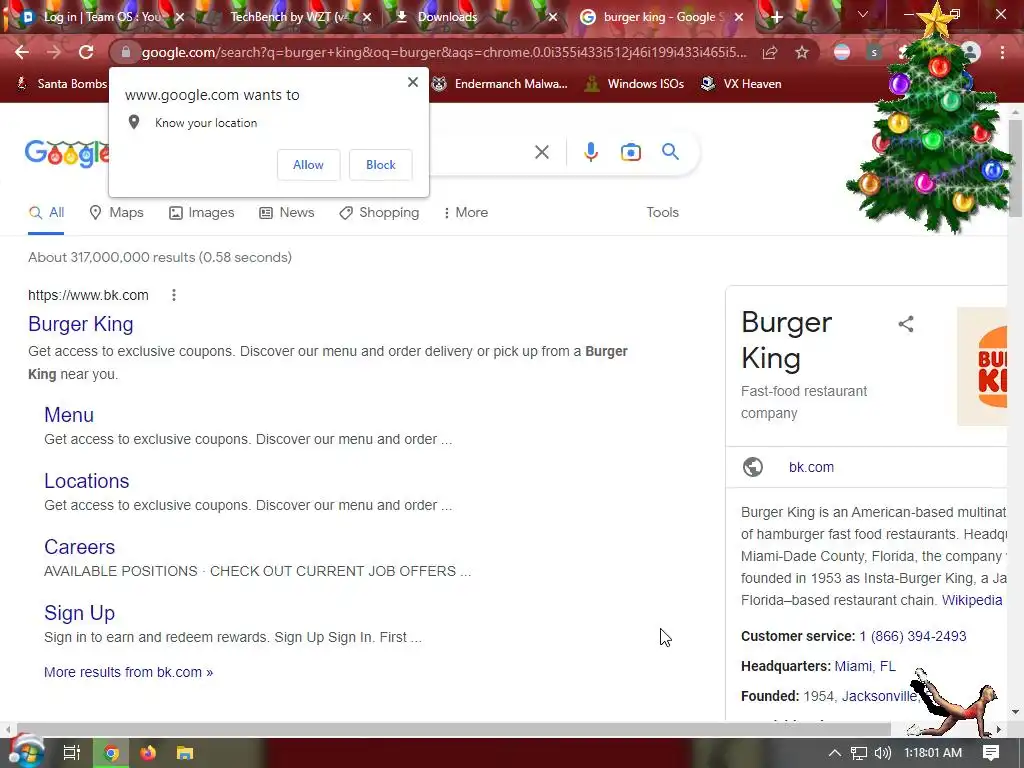
Task: Open the Sign Up sitelink
Action: point(79,613)
